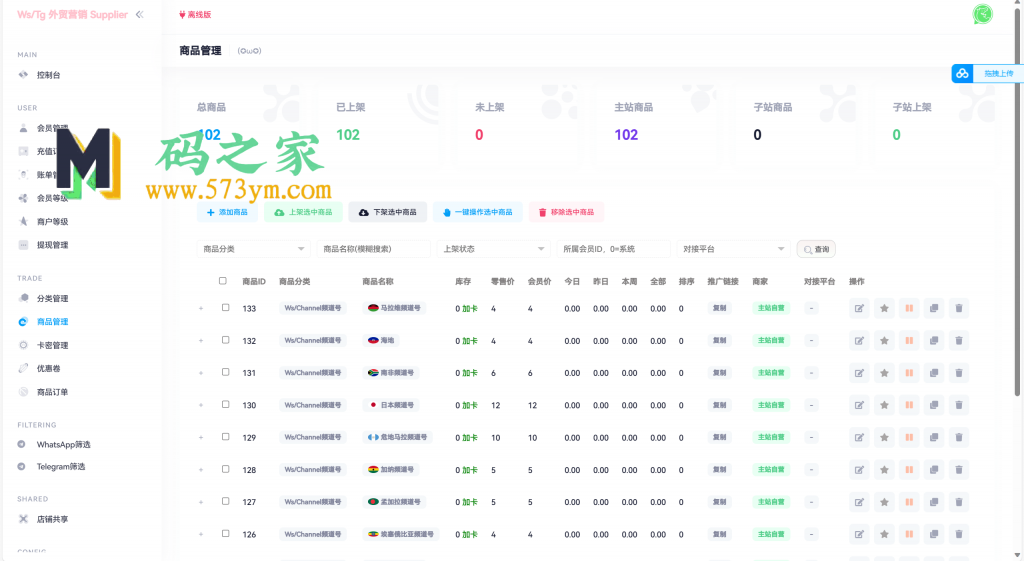The height and width of the screenshot is (561, 1024).
Task: Click the 商品名称 fuzzy search input
Action: [x=374, y=249]
